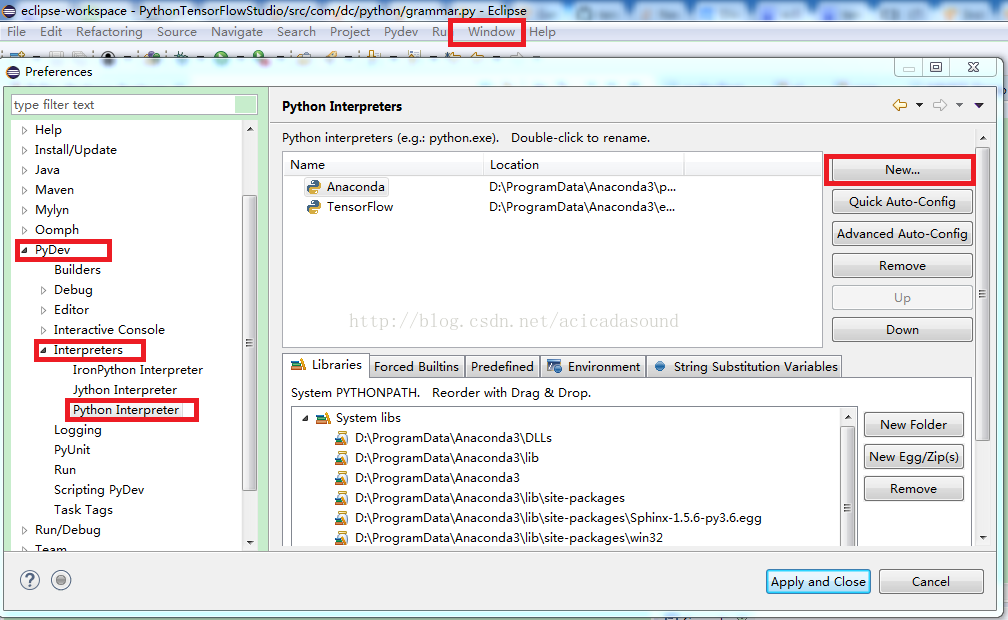Click the record preferences circle icon

[61, 580]
